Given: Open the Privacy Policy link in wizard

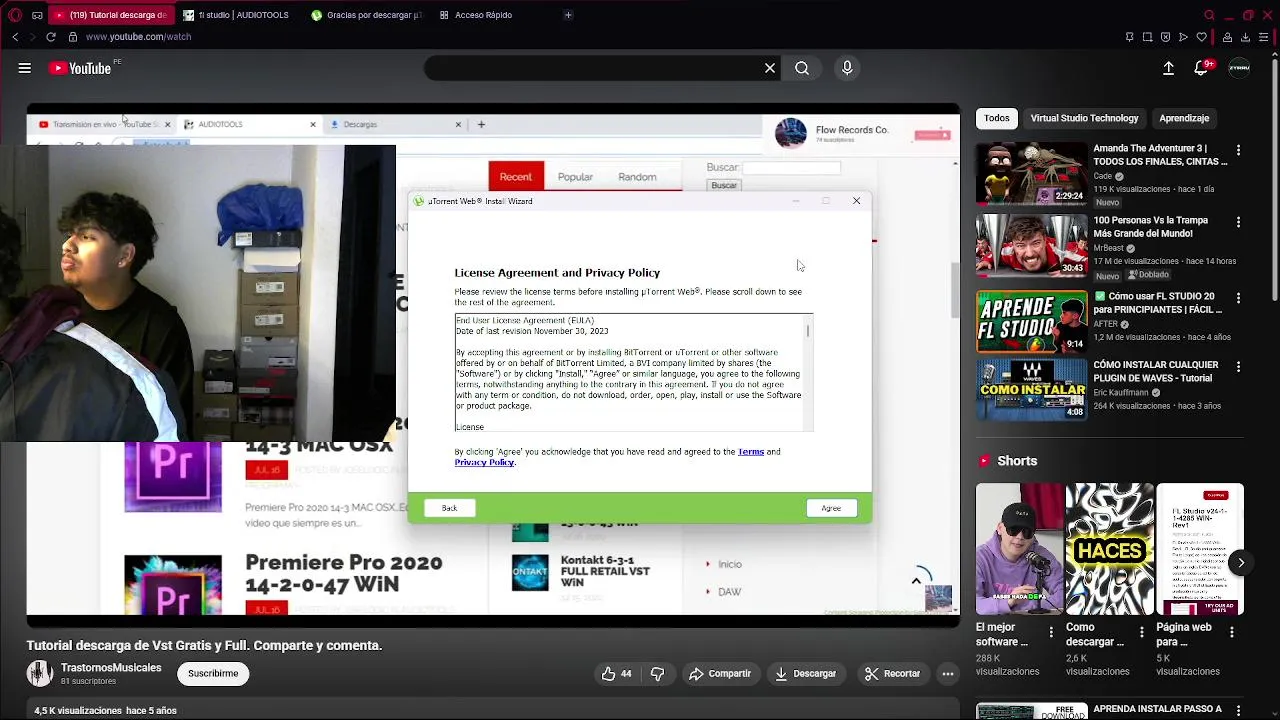Looking at the screenshot, I should click(x=484, y=462).
